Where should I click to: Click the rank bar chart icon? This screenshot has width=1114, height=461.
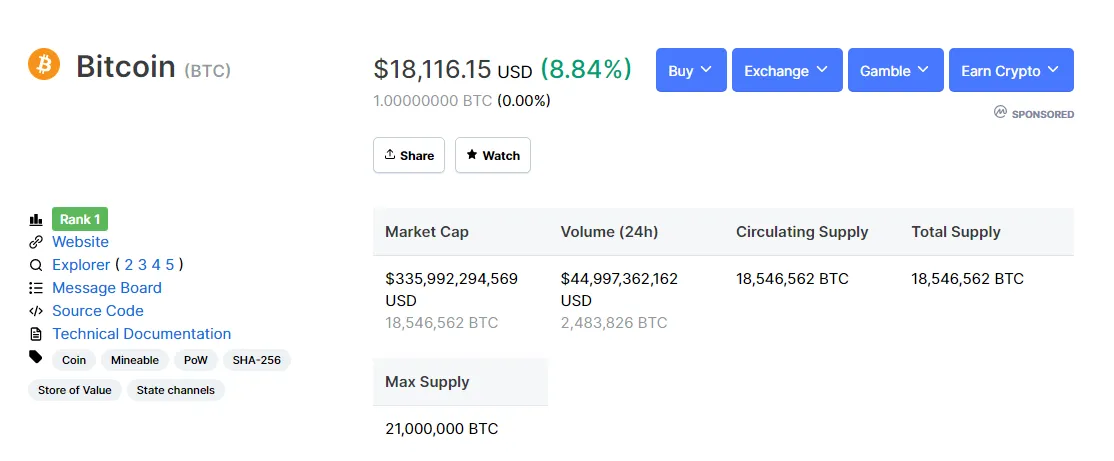(36, 219)
